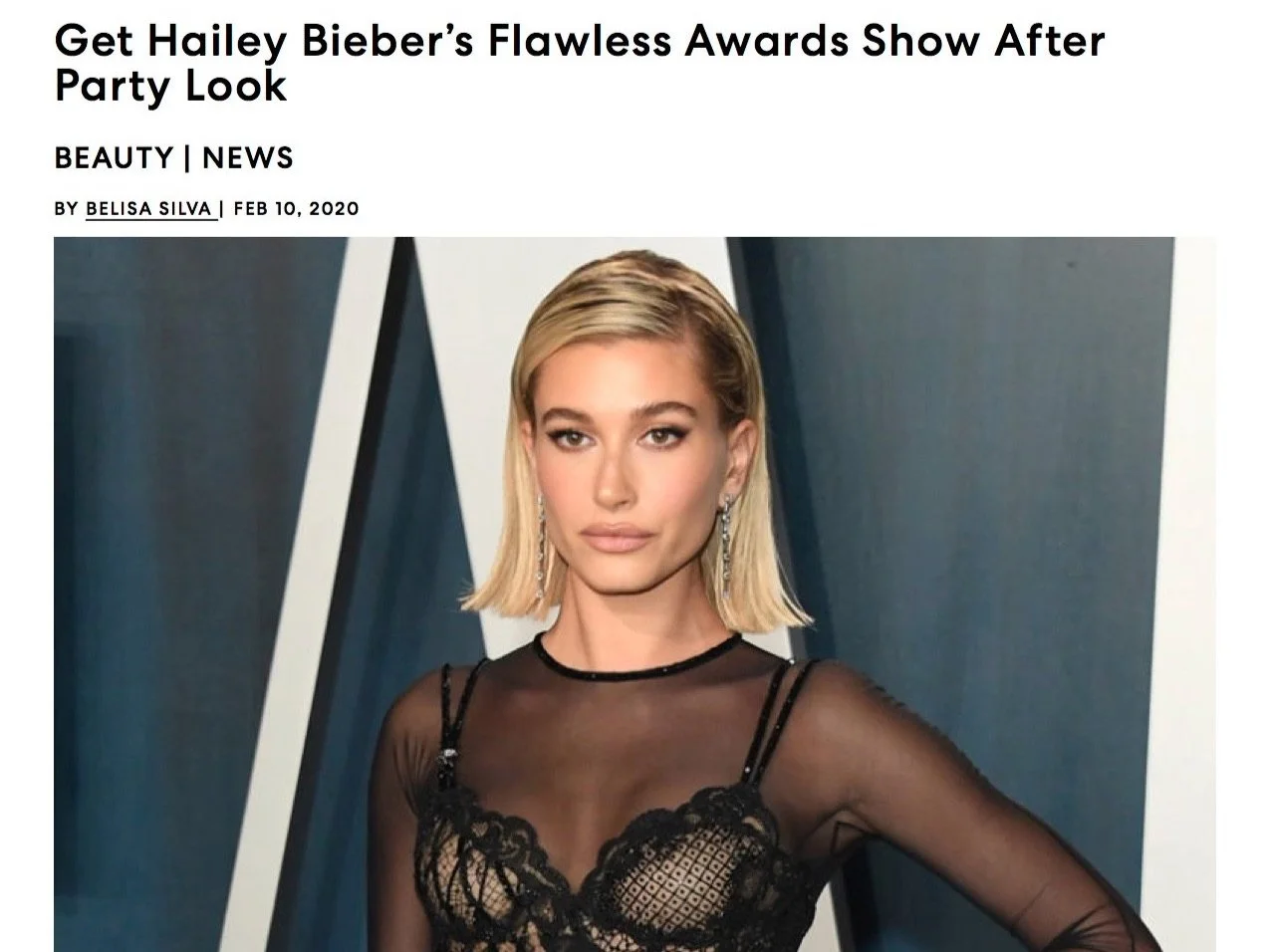
Task: Click the article headline about After Party Look
Action: (x=580, y=63)
